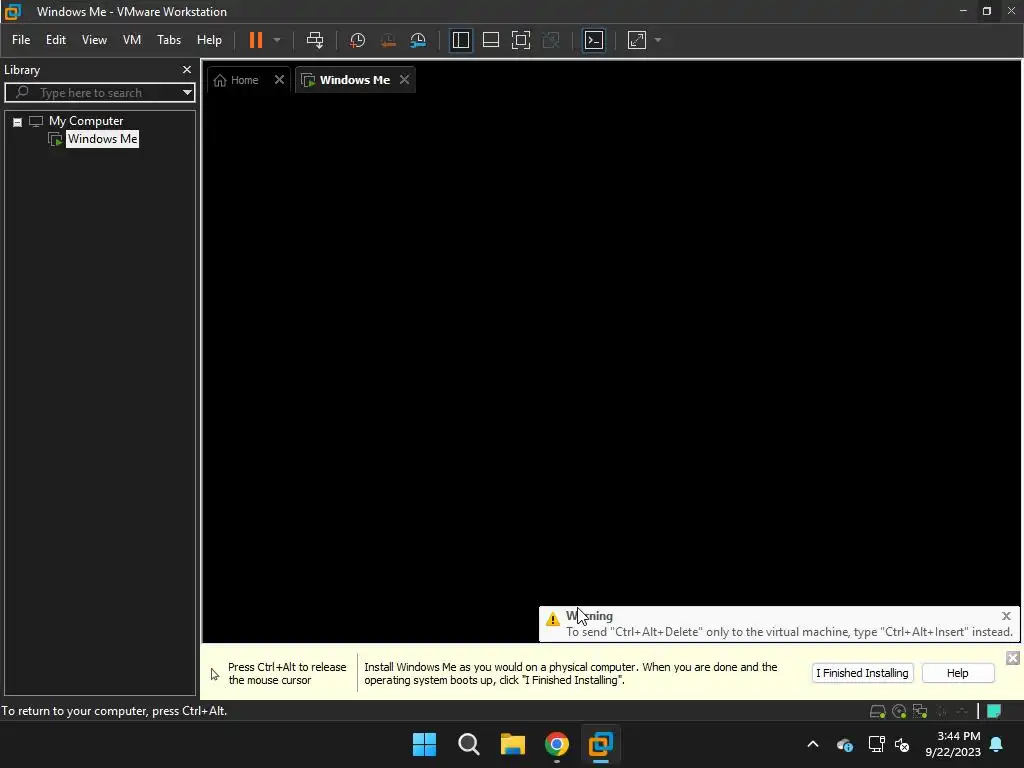Close the Windows Me tab

404,80
